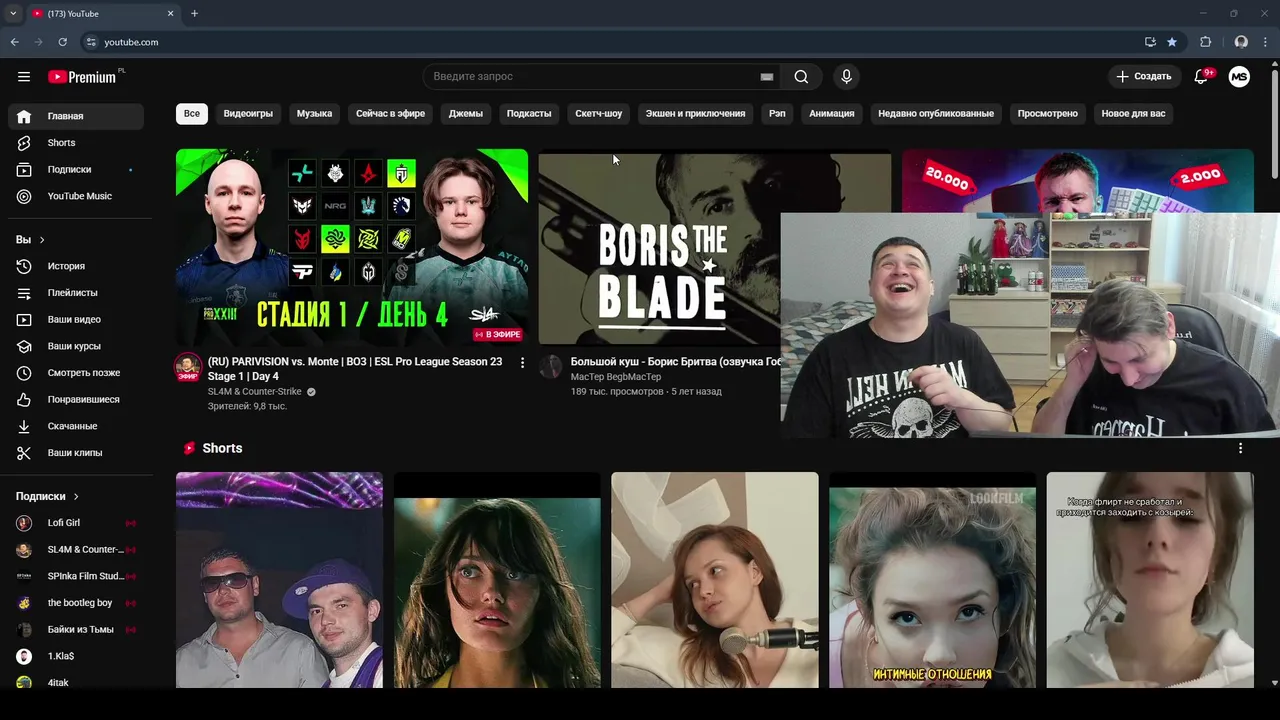
Task: Open SPInka Film Stud subscription
Action: click(x=76, y=576)
